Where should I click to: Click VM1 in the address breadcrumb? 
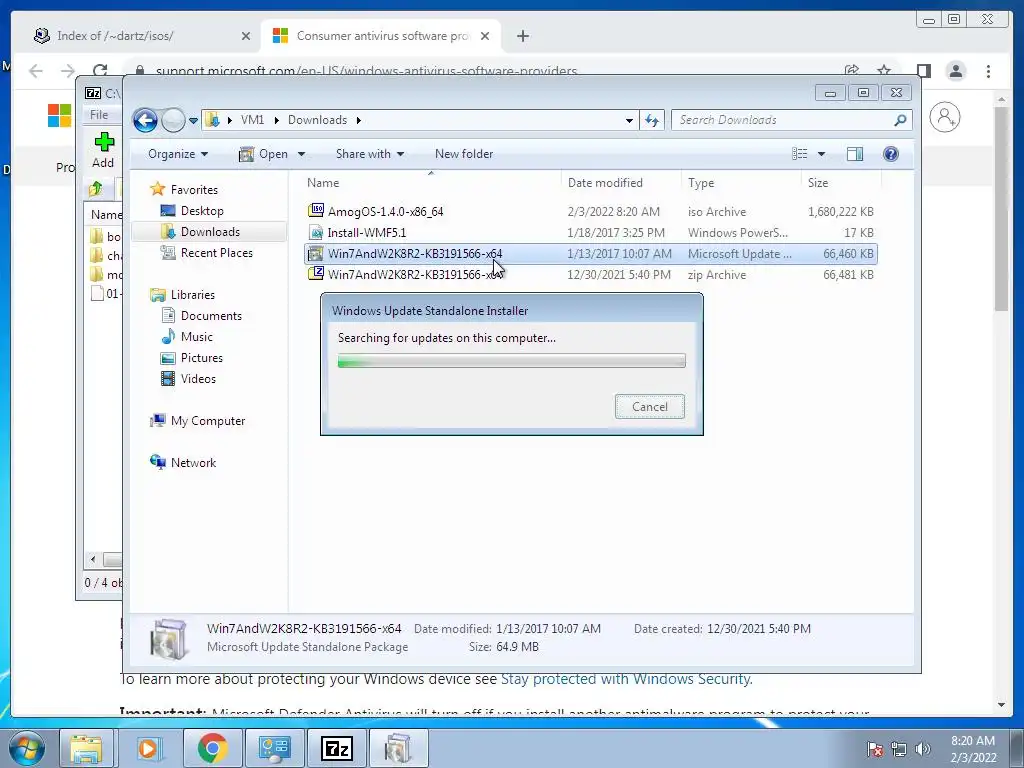click(x=252, y=120)
